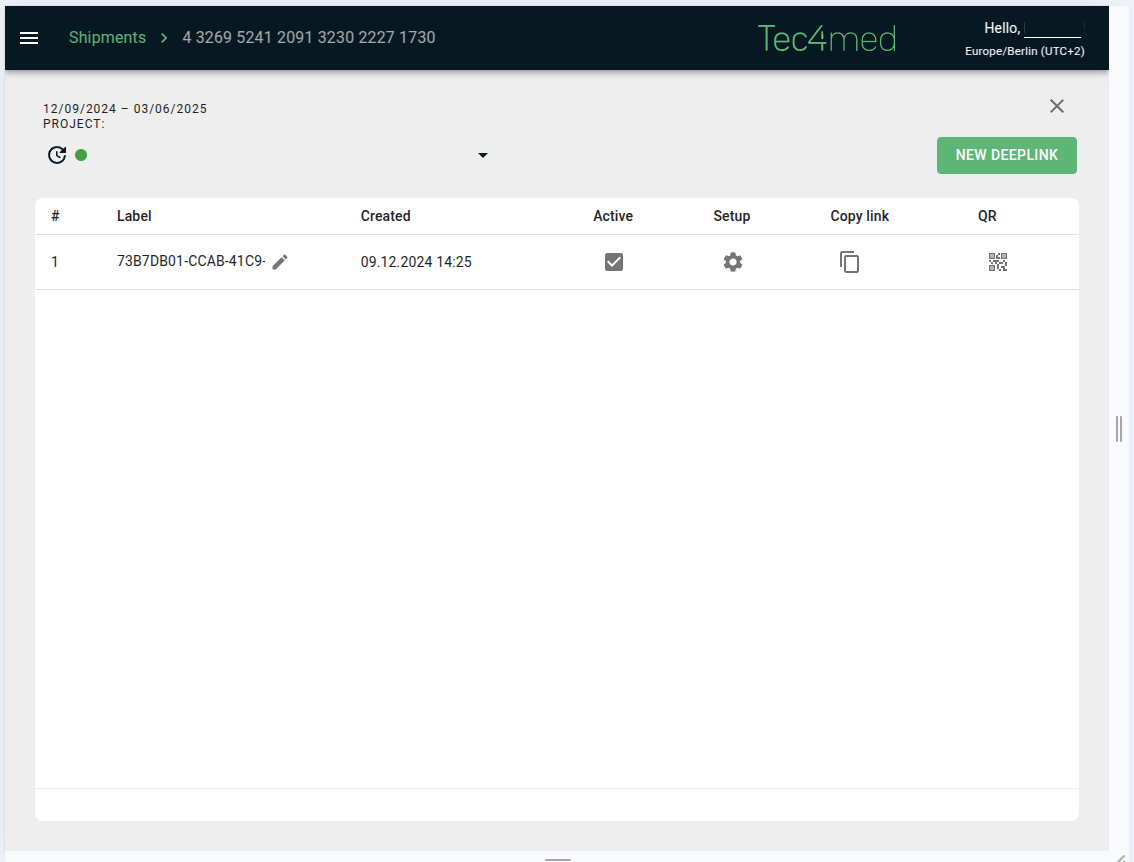This screenshot has width=1134, height=862.
Task: Open deeplink setup gear icon
Action: [x=733, y=262]
